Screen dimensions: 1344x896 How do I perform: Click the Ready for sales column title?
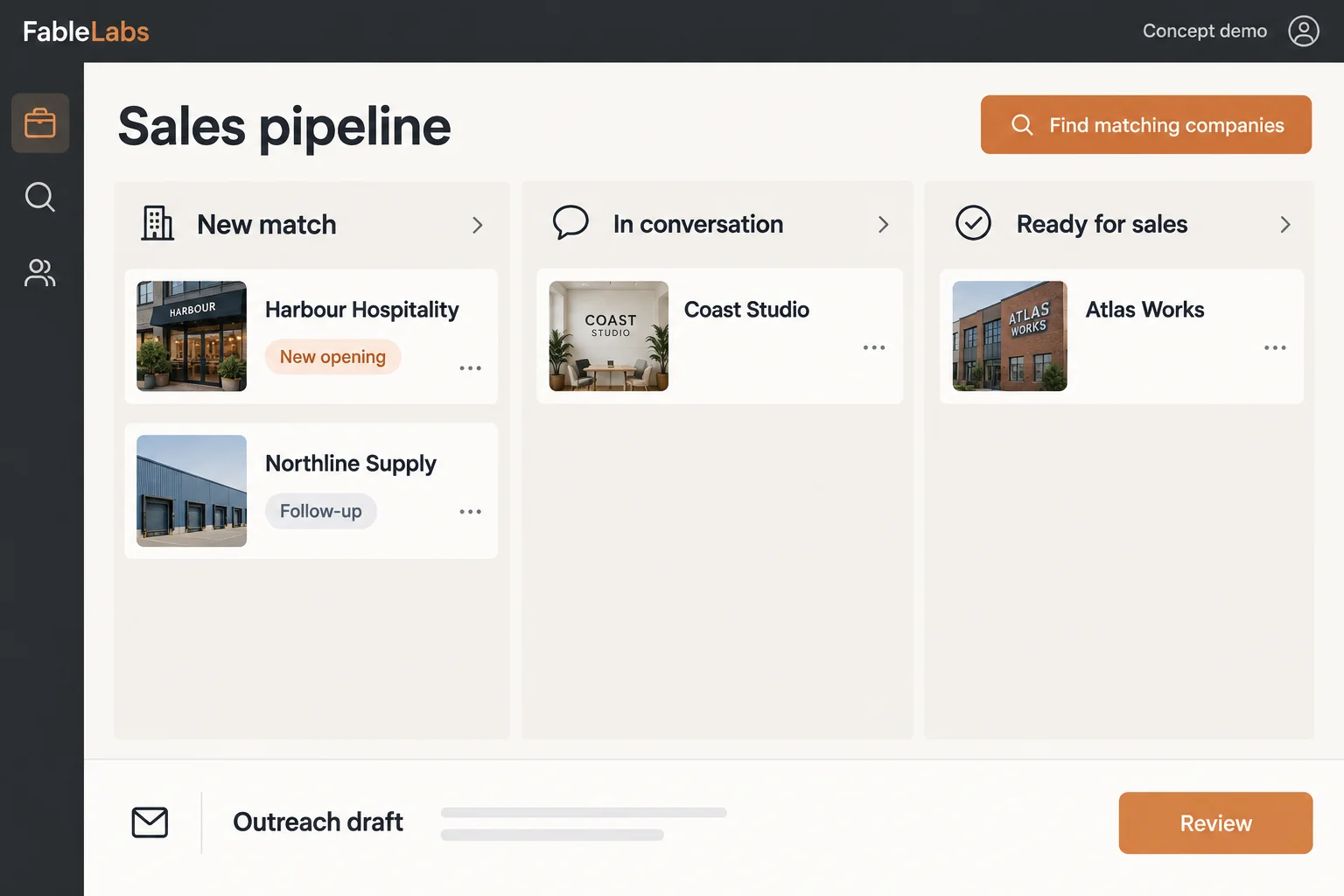(1102, 225)
